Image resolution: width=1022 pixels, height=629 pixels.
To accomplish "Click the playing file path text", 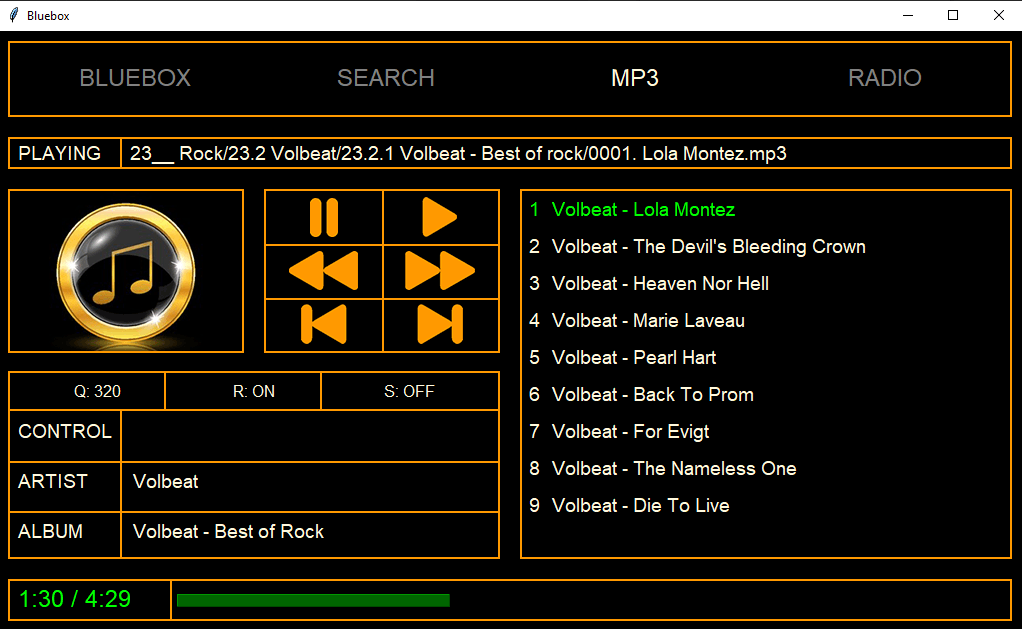I will [x=458, y=154].
